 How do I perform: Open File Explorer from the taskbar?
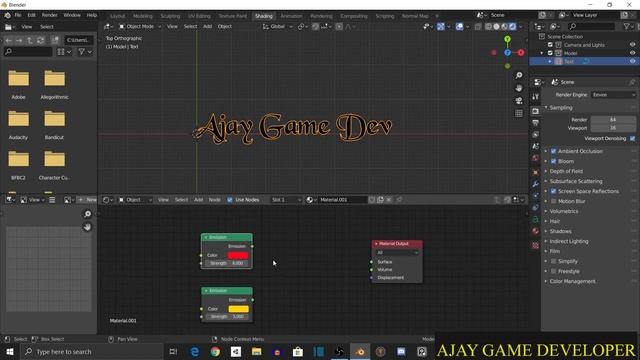point(256,351)
